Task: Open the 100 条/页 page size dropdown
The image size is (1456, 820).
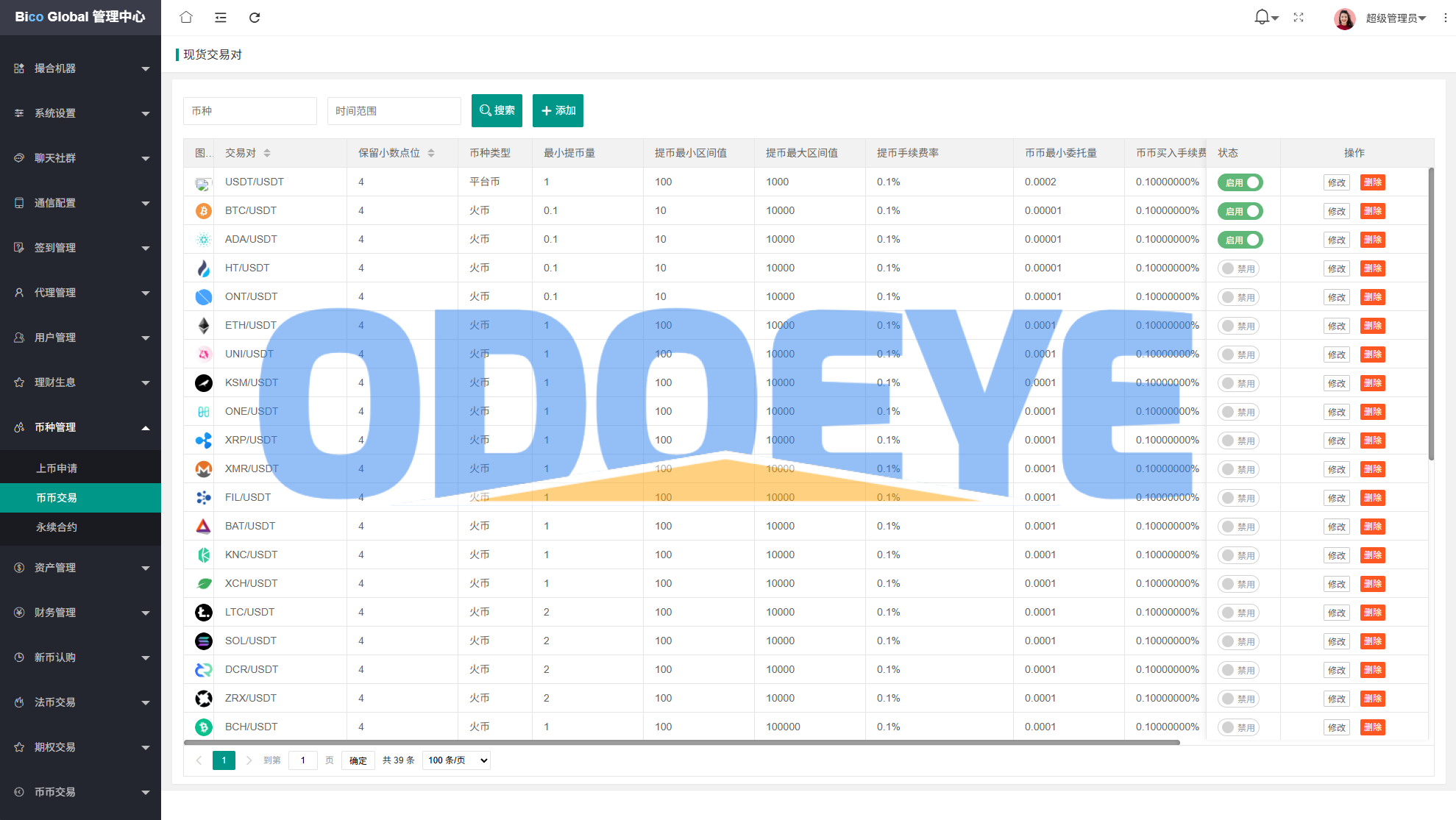Action: (457, 760)
